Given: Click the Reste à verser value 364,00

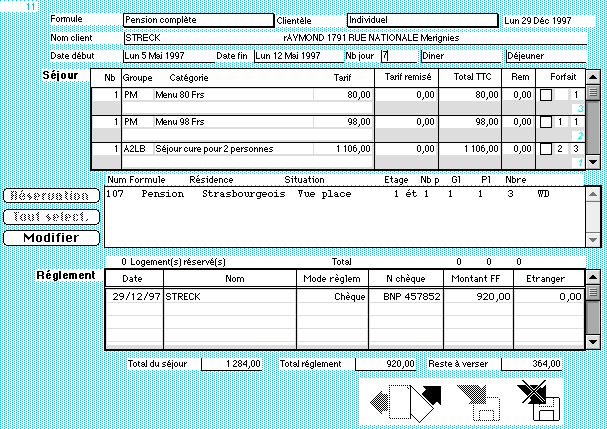Looking at the screenshot, I should coord(531,364).
